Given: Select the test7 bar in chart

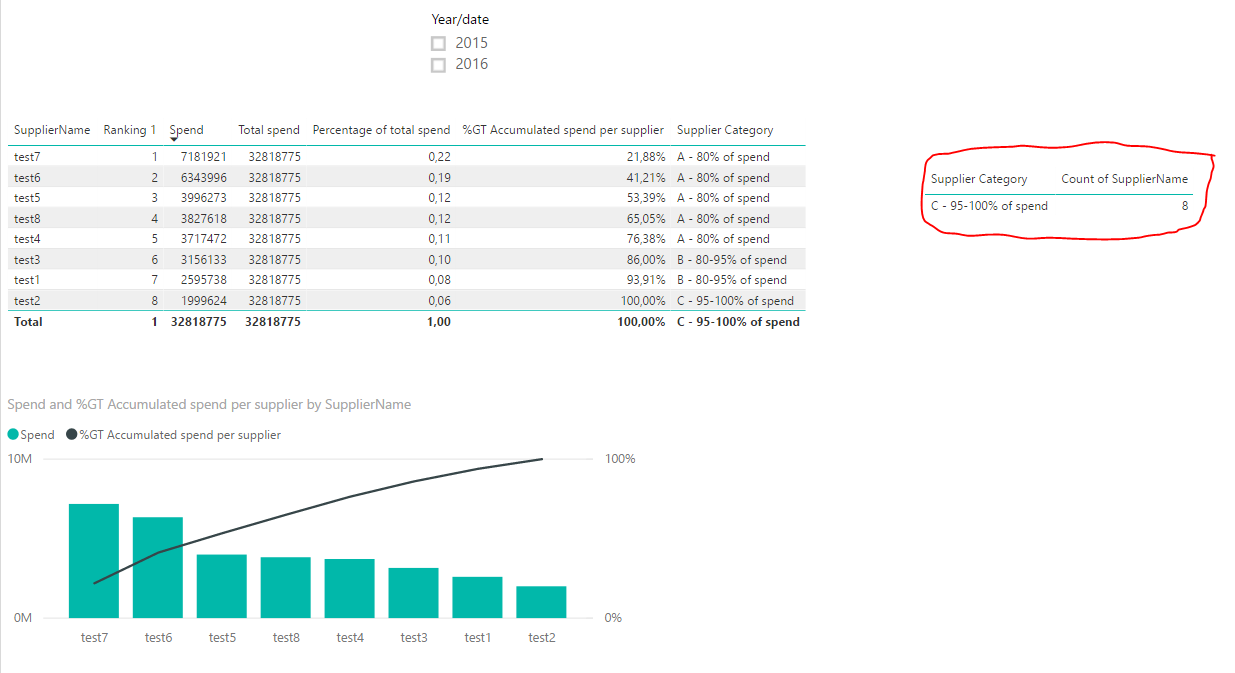Looking at the screenshot, I should click(x=94, y=561).
